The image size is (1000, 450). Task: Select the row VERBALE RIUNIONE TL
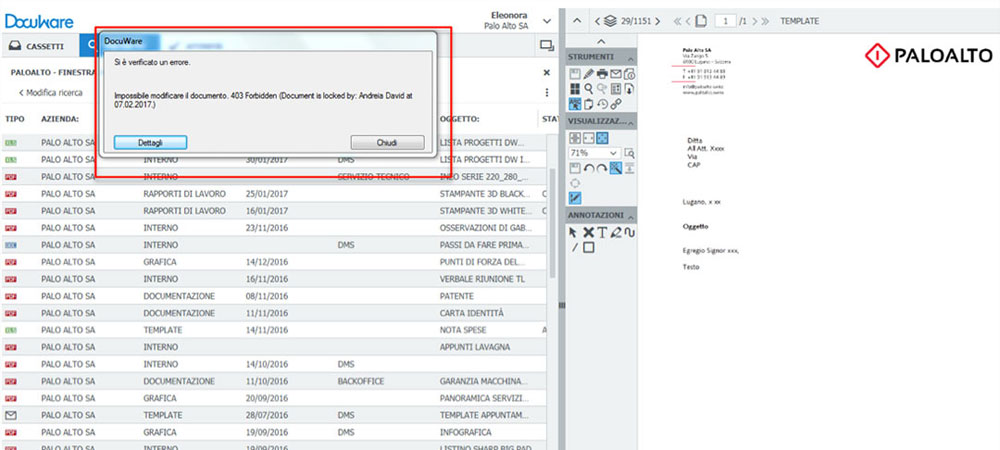point(274,279)
